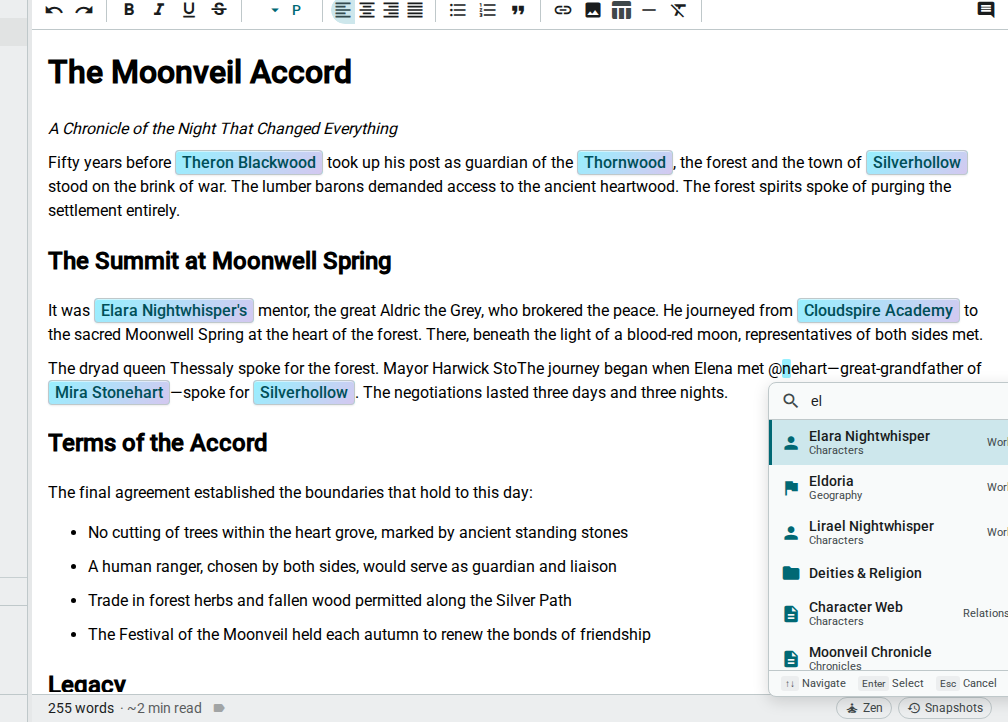Click the Select hint in popup footer
The height and width of the screenshot is (722, 1008).
click(892, 683)
